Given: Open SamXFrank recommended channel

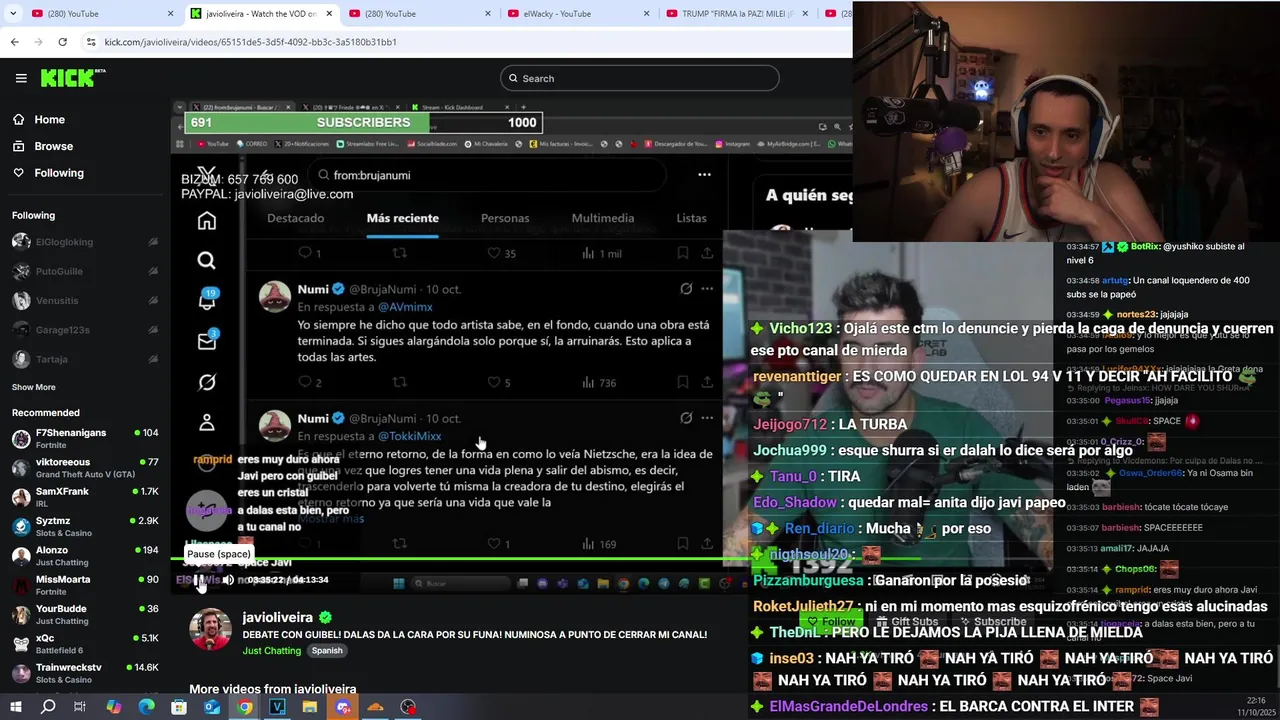Looking at the screenshot, I should [85, 497].
